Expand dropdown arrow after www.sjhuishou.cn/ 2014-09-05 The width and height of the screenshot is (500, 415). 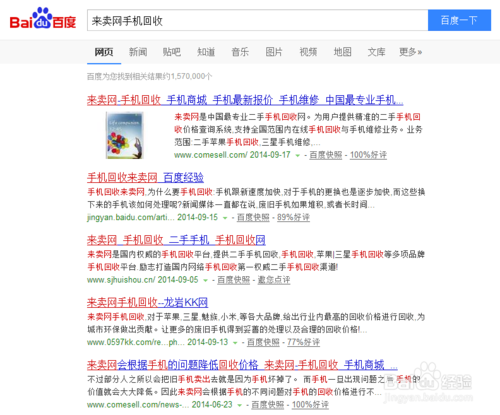pyautogui.click(x=205, y=280)
